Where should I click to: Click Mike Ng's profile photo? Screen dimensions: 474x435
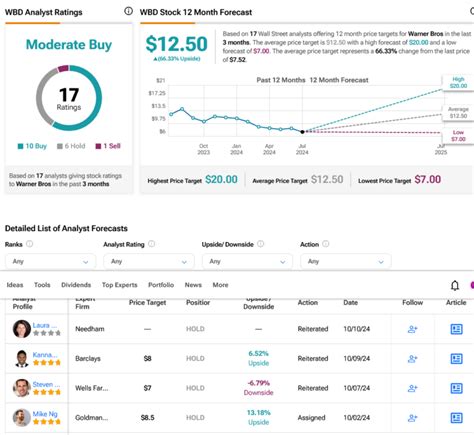point(22,417)
